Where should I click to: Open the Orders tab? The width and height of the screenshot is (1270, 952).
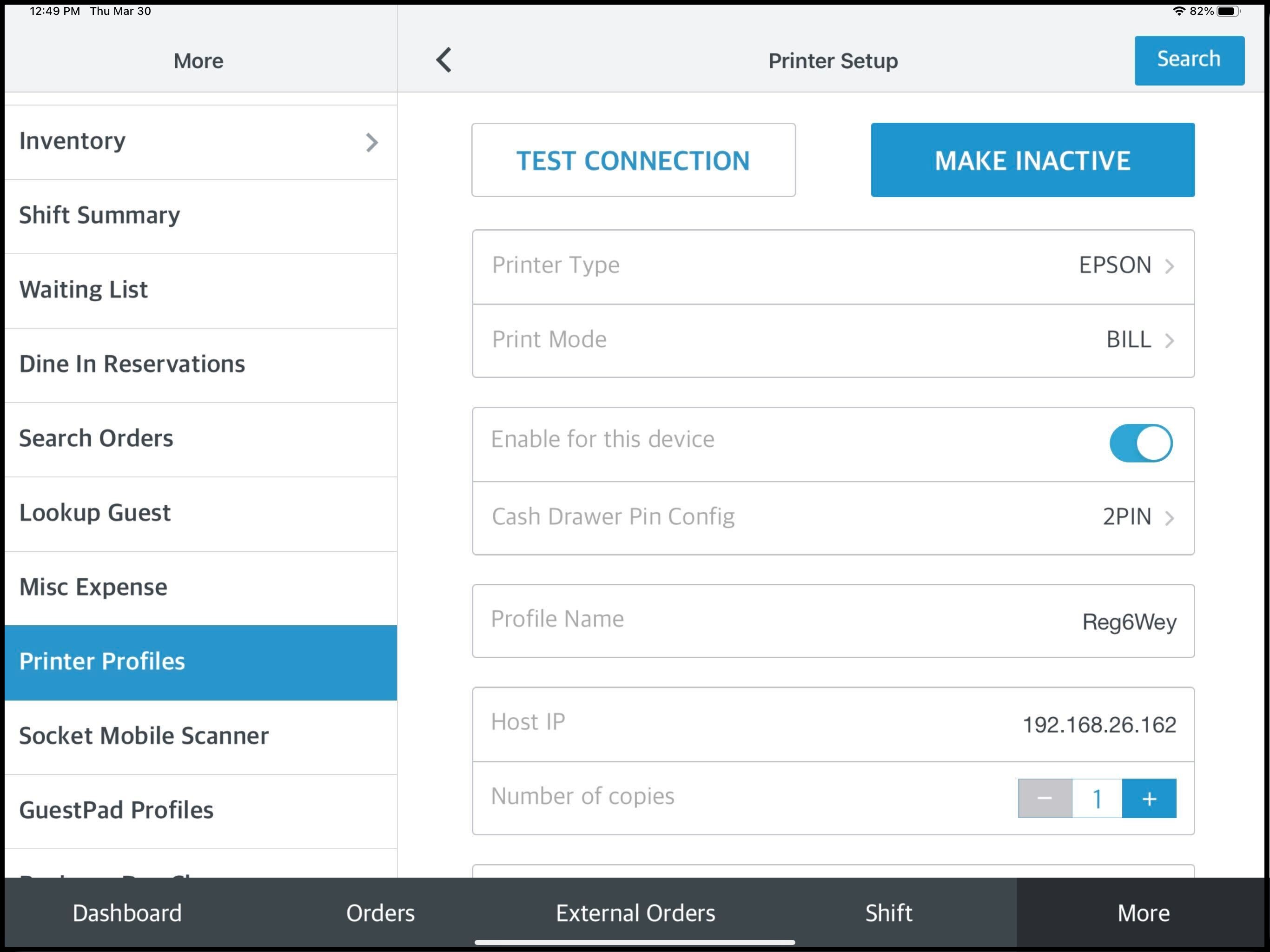tap(380, 913)
